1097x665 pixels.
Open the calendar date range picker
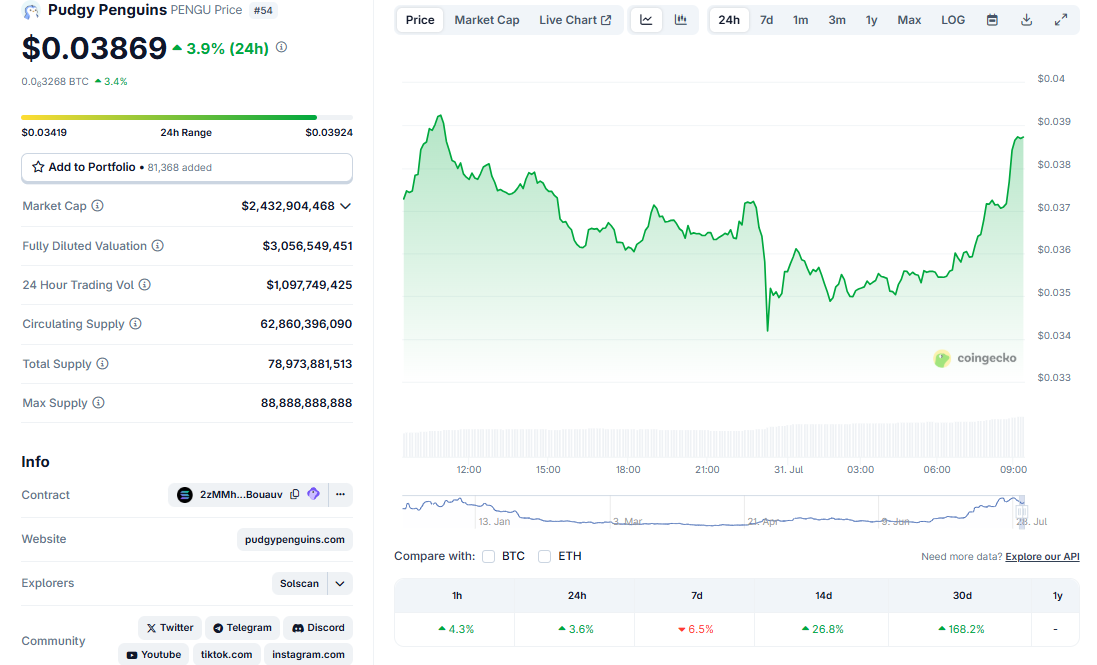coord(992,20)
